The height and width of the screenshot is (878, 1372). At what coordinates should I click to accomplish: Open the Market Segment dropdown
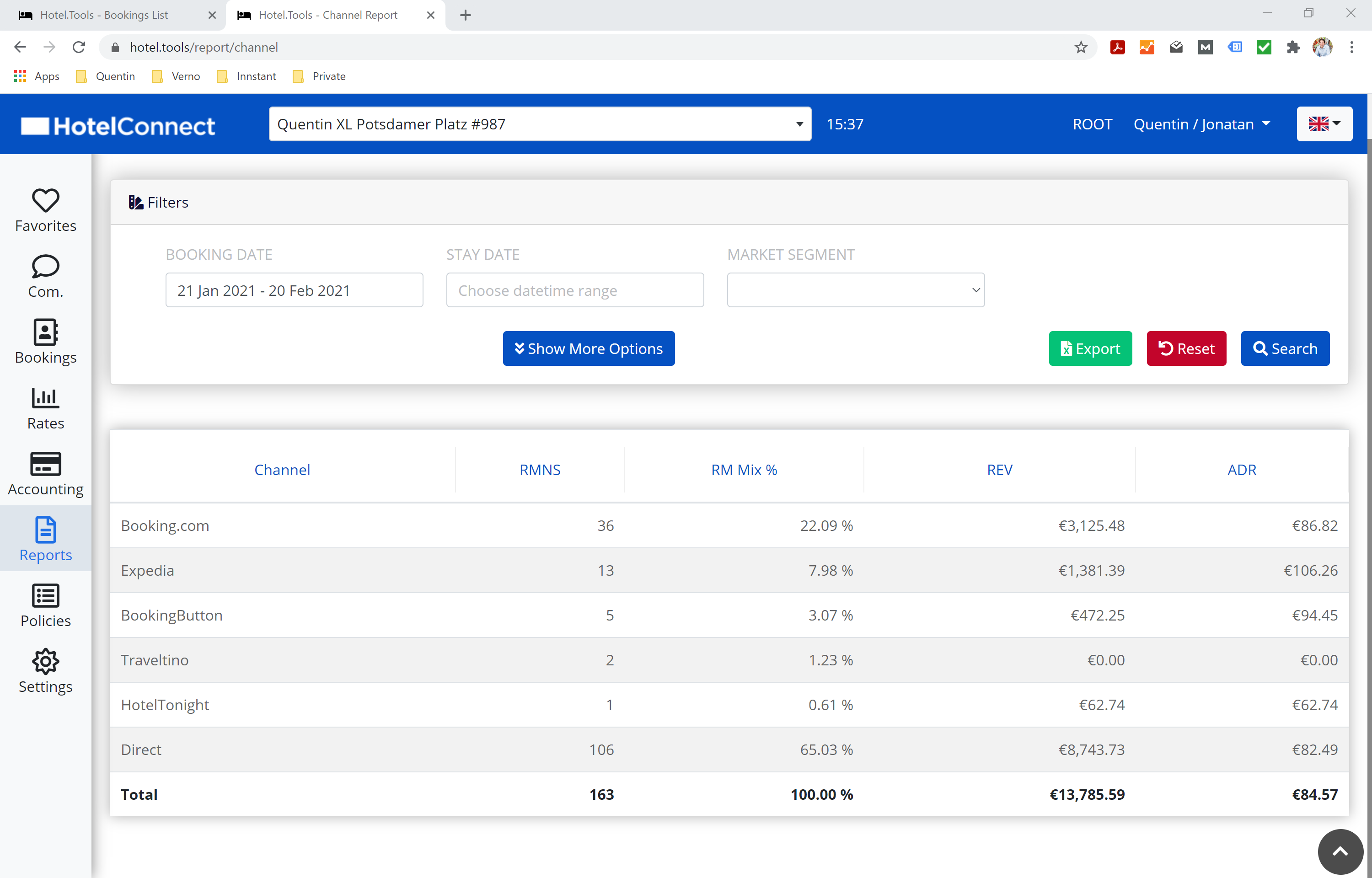[x=856, y=290]
